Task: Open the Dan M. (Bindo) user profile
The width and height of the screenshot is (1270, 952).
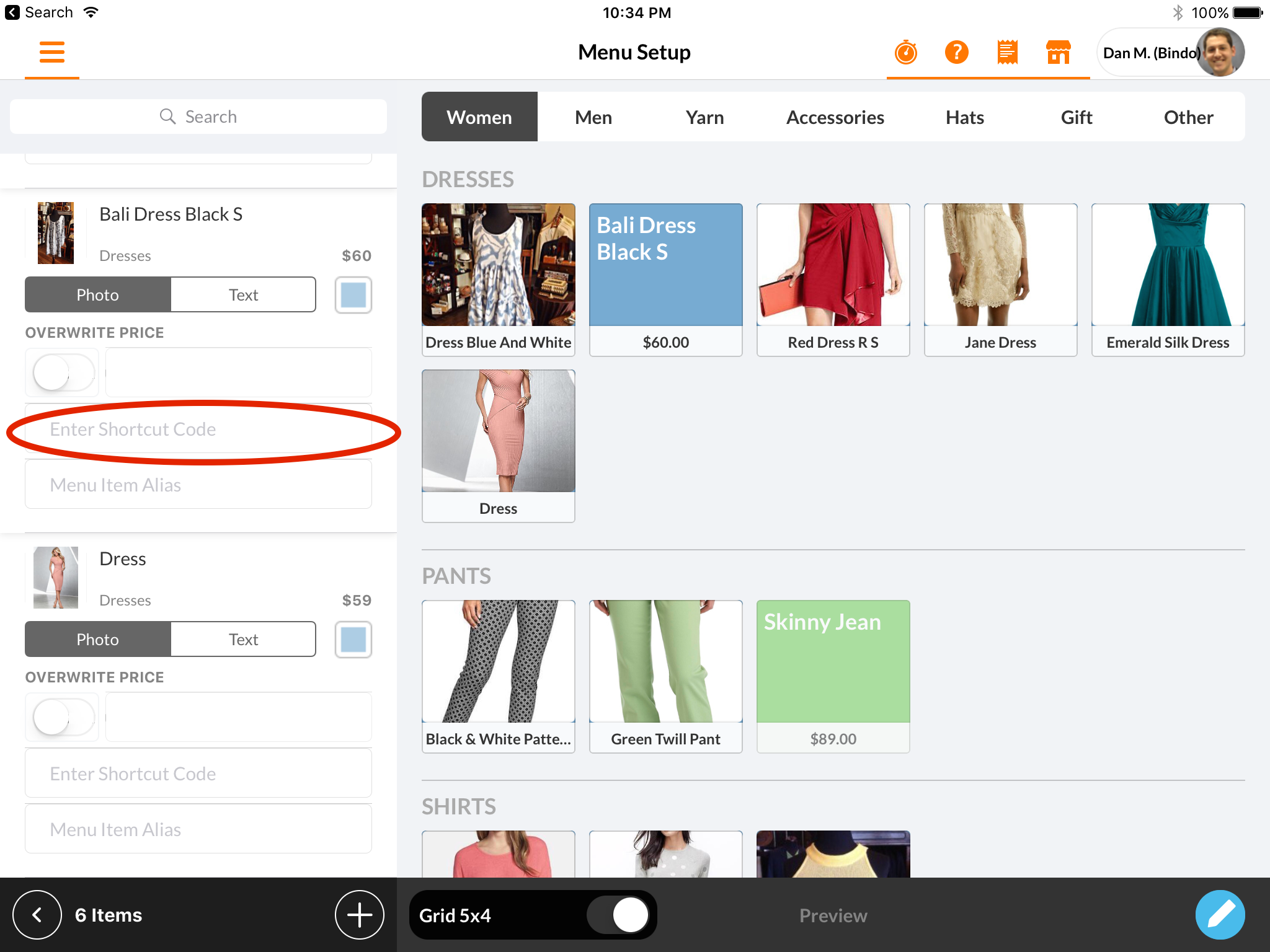Action: pos(1171,53)
